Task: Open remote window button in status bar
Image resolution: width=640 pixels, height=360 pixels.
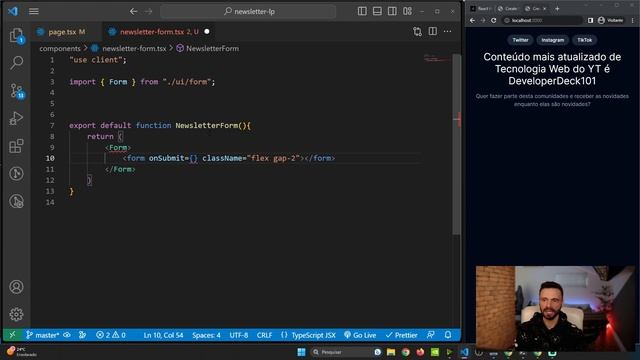Action: pos(12,335)
